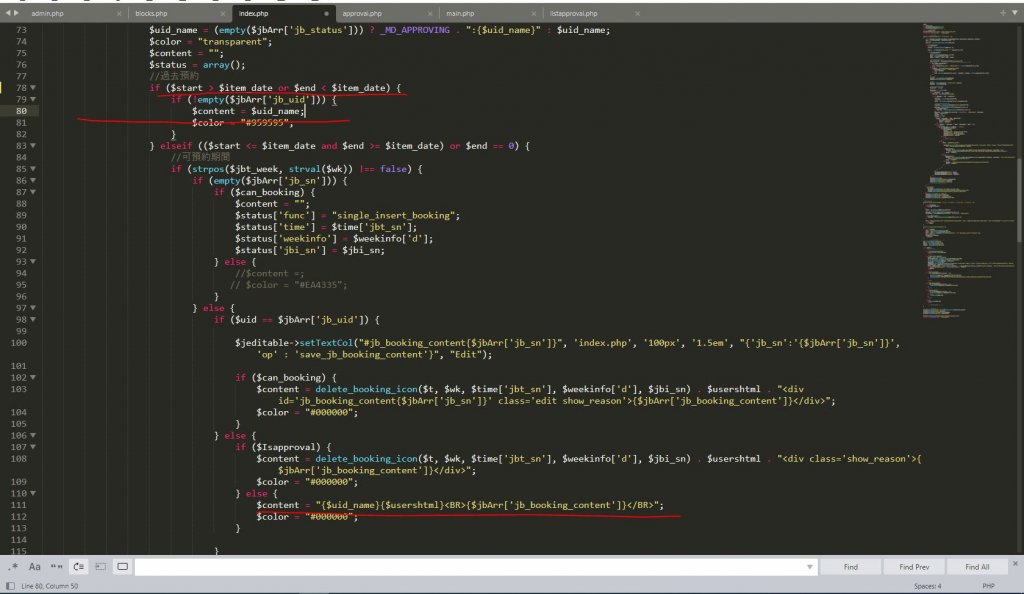Close the approval.php tab
1024x594 pixels.
[430, 13]
